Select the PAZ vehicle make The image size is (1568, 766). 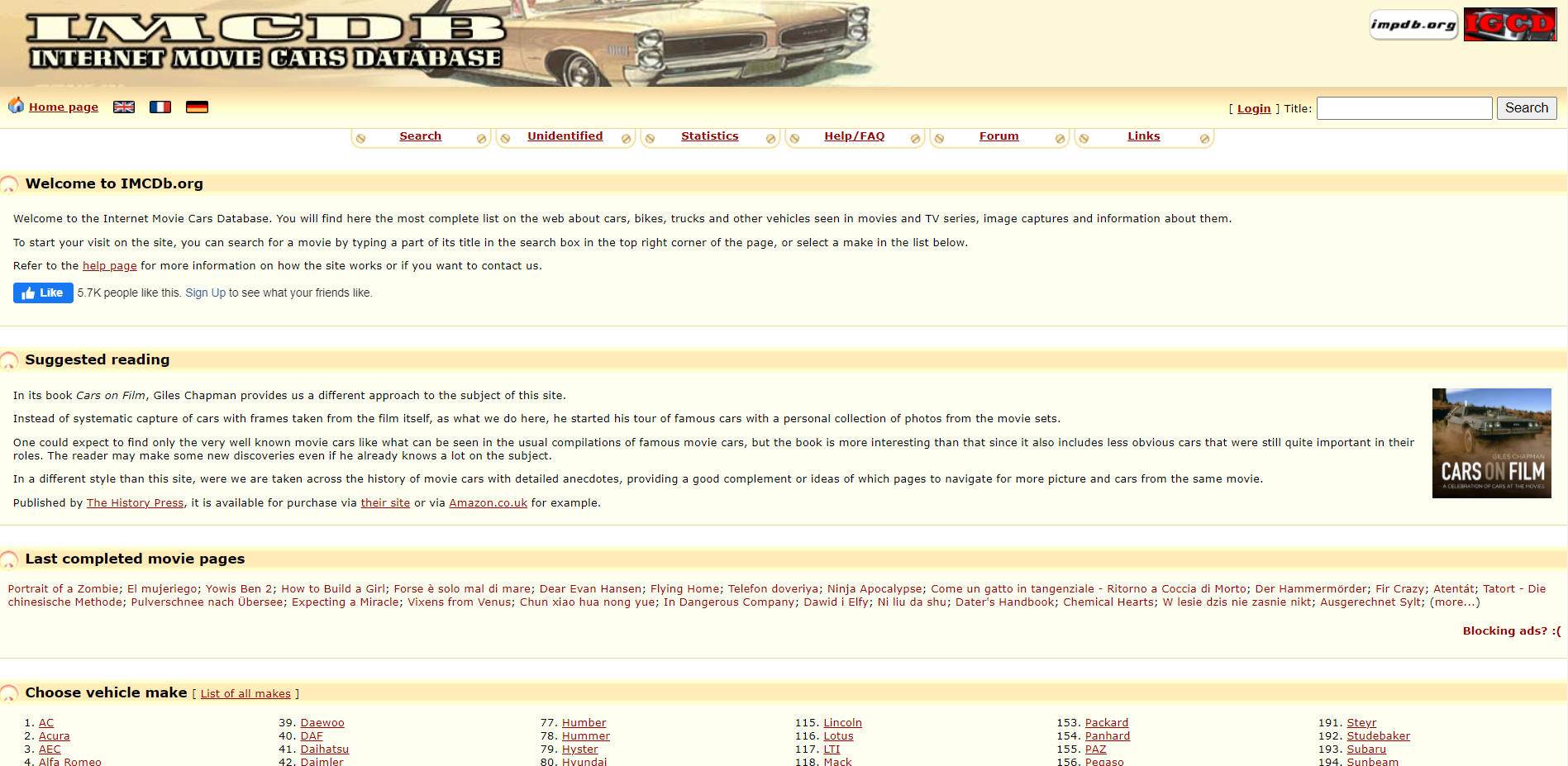[x=1096, y=749]
